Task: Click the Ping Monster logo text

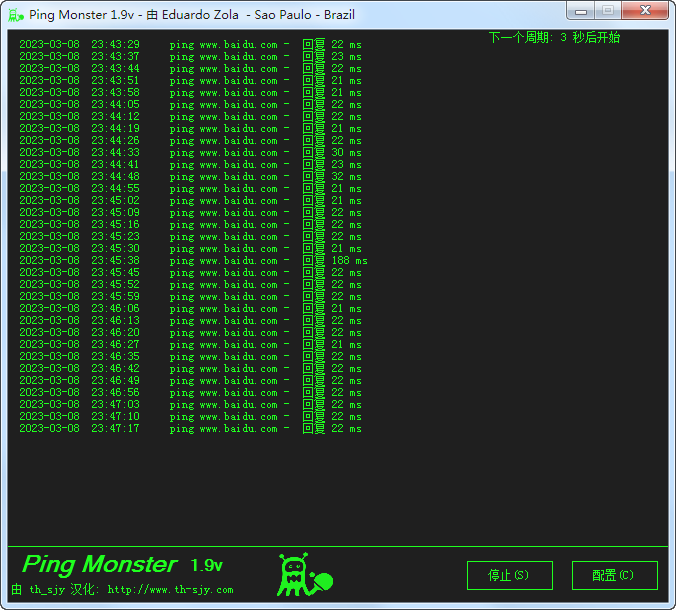Action: [x=99, y=565]
